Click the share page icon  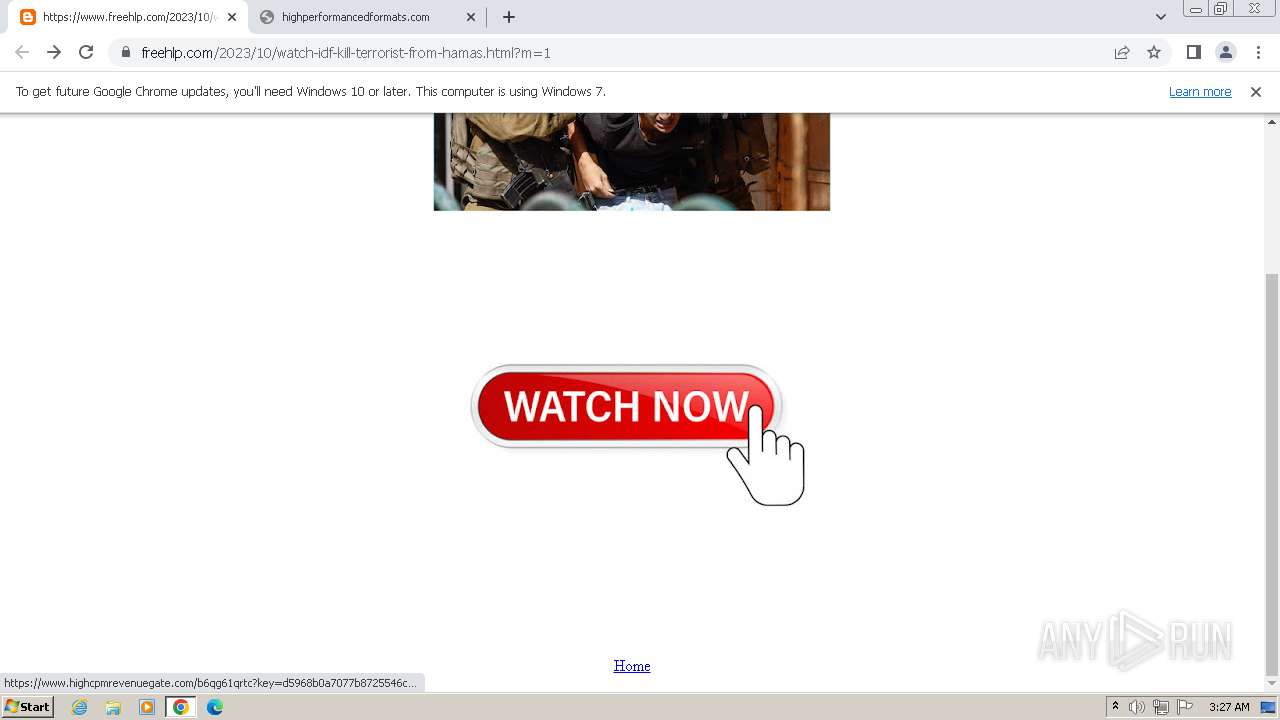coord(1122,52)
